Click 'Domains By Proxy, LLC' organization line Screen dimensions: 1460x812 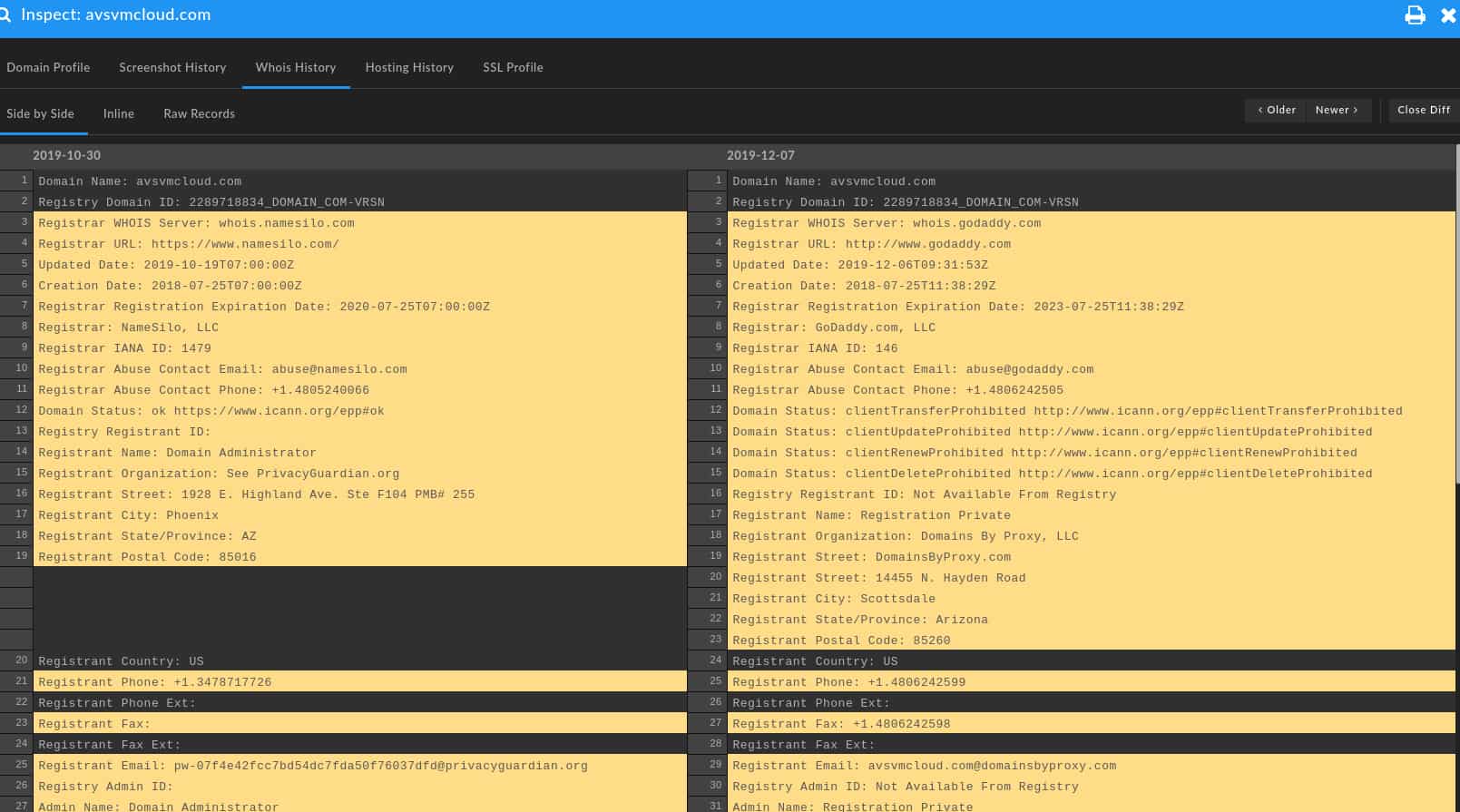(1092, 535)
